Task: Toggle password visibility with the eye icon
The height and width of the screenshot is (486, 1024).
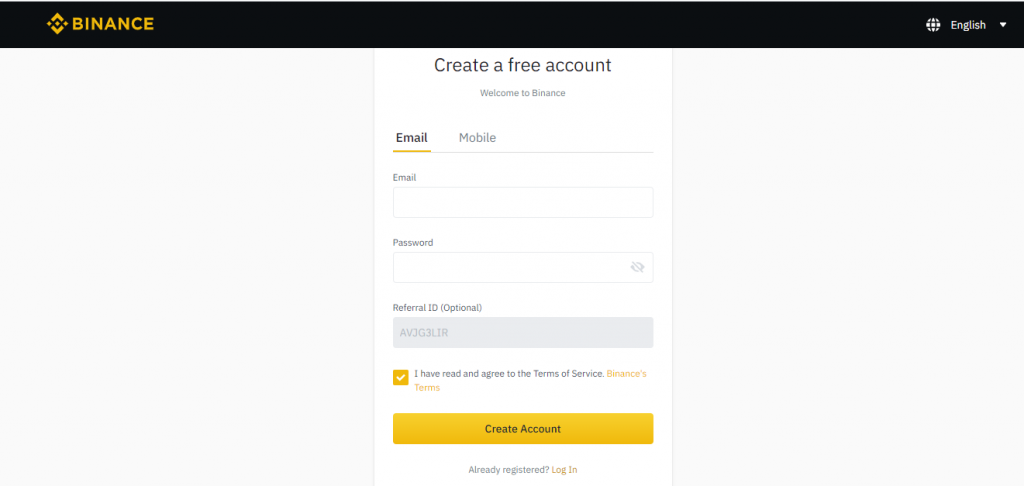Action: point(637,267)
